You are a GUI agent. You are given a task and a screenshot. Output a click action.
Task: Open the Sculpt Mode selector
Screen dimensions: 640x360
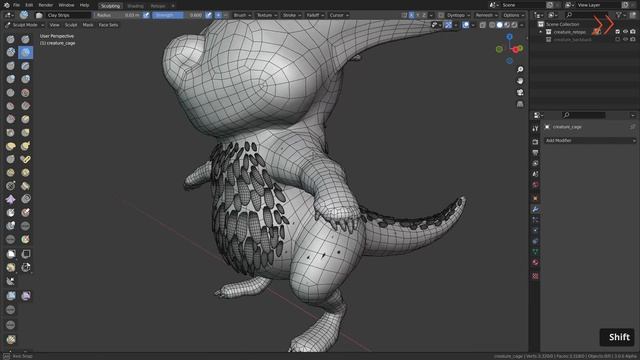point(24,25)
